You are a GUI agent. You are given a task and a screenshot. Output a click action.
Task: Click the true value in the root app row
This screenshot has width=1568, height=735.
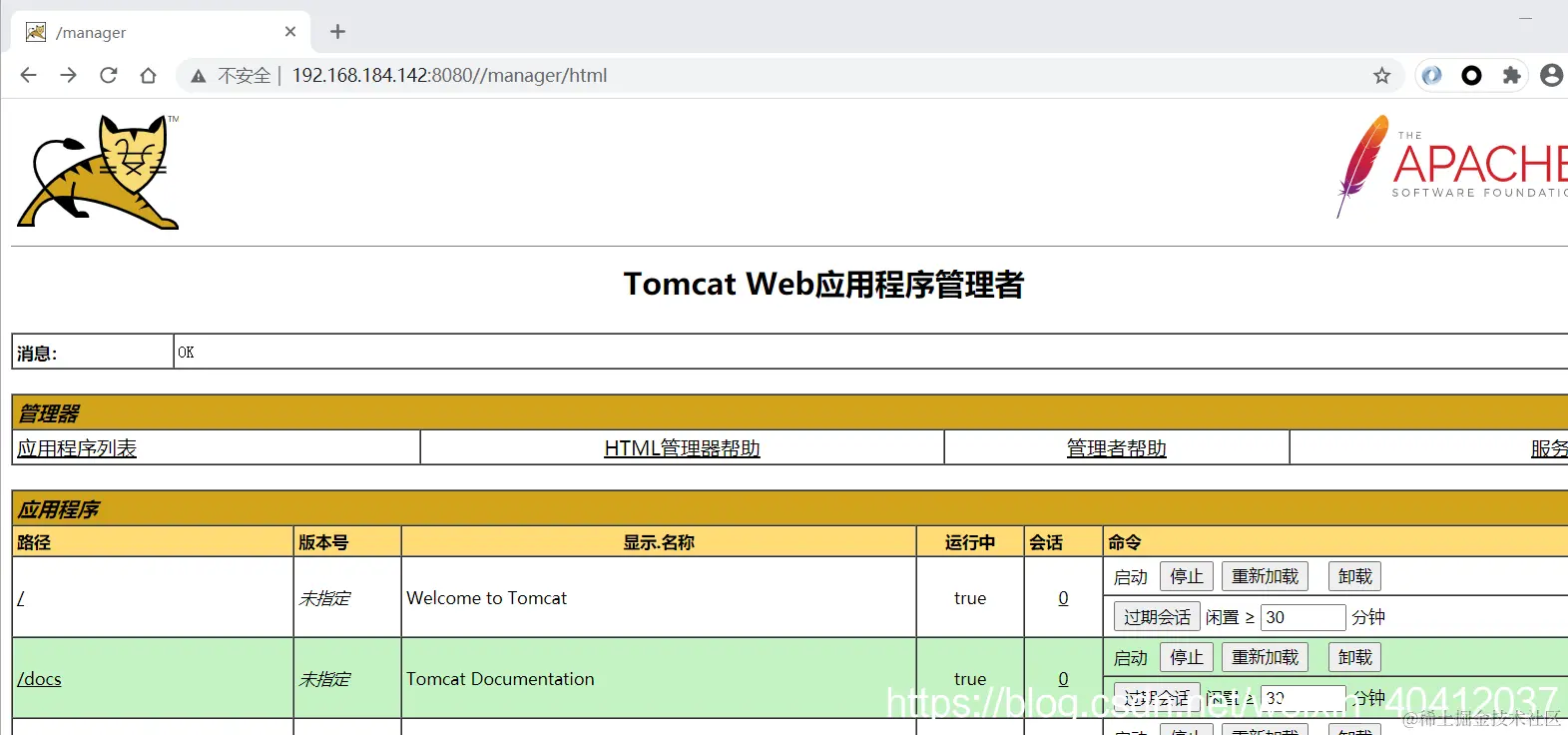point(970,598)
